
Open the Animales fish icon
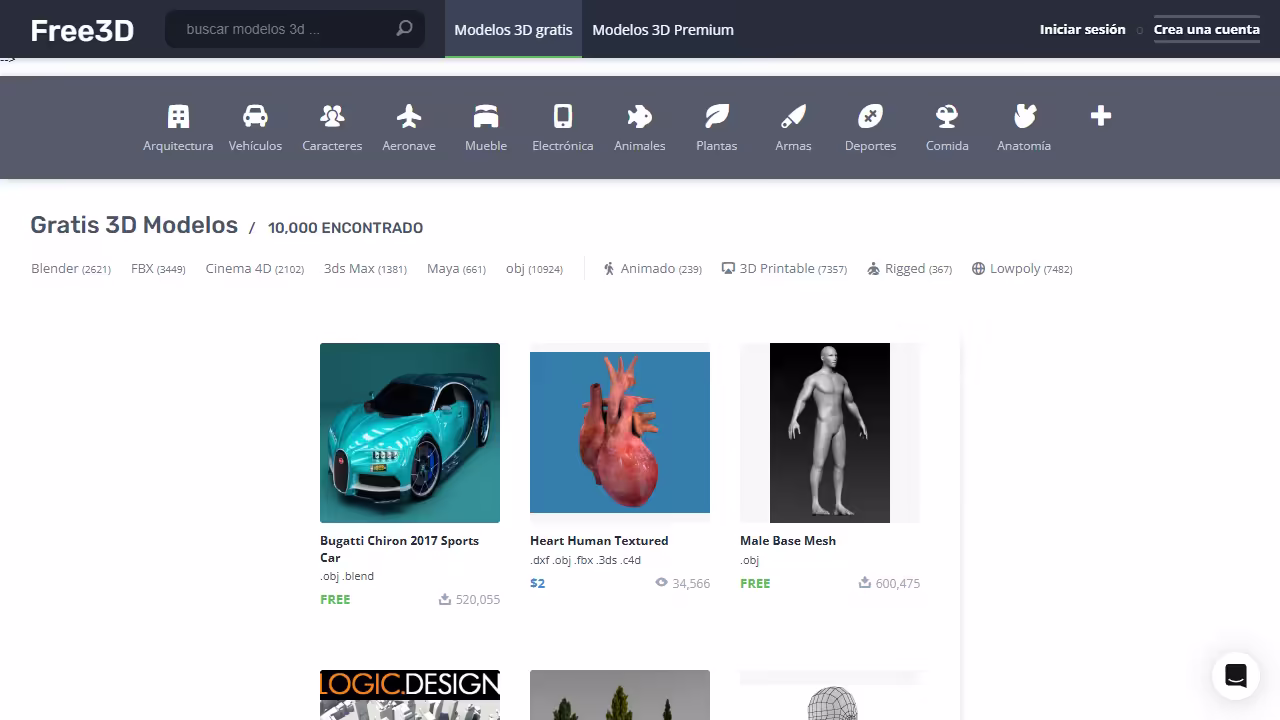pos(640,116)
